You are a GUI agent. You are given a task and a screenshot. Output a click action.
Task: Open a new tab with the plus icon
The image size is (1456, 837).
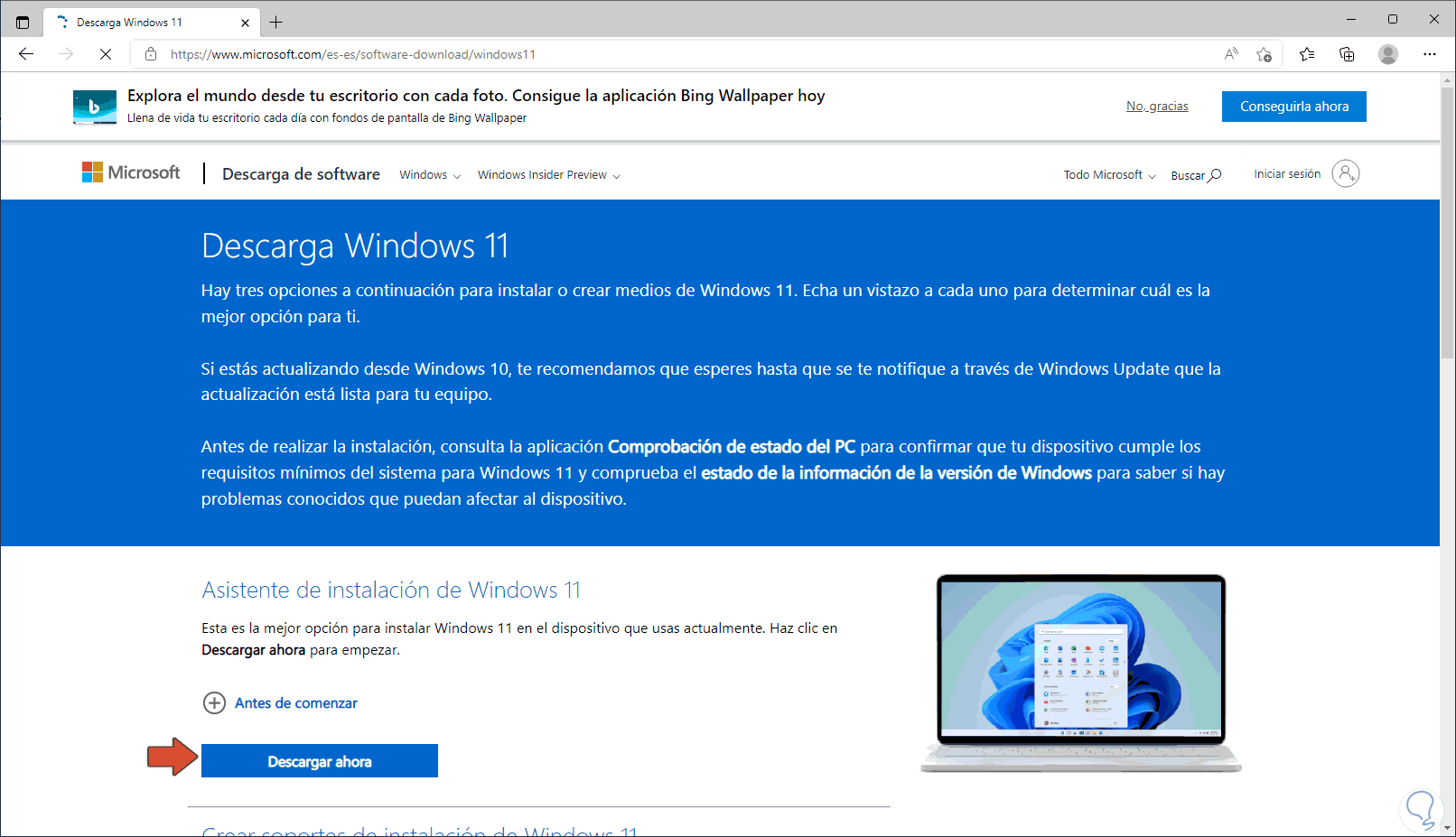[x=276, y=23]
